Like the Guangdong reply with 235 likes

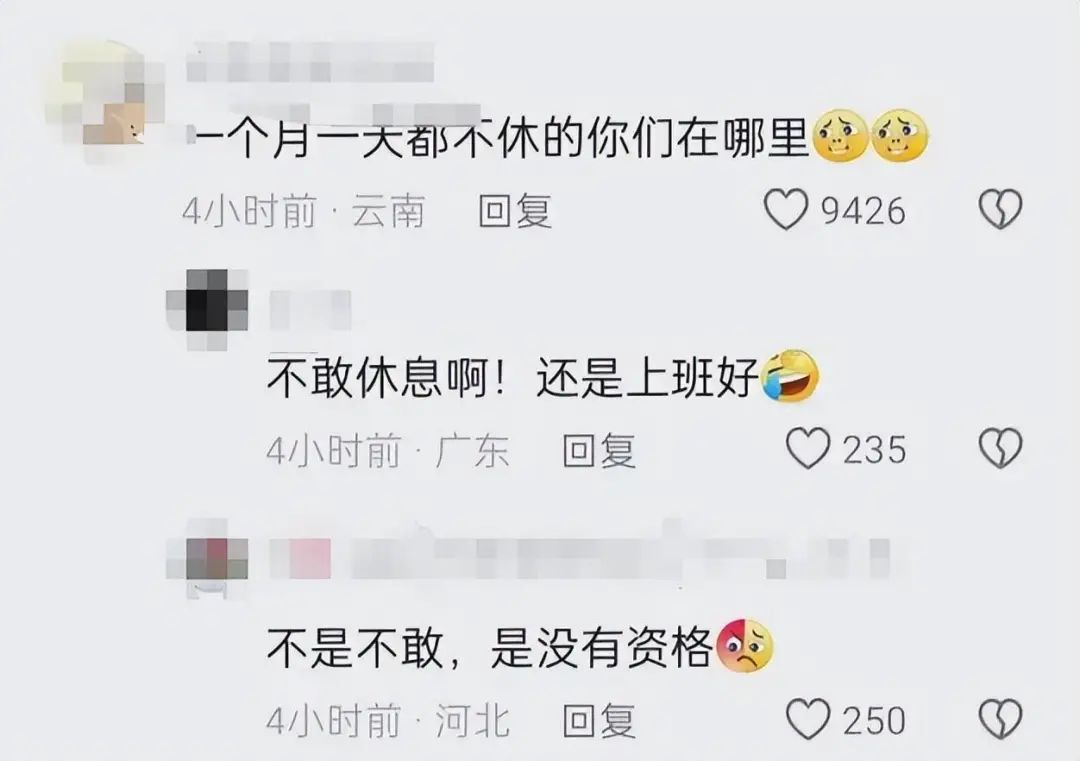pyautogui.click(x=809, y=448)
